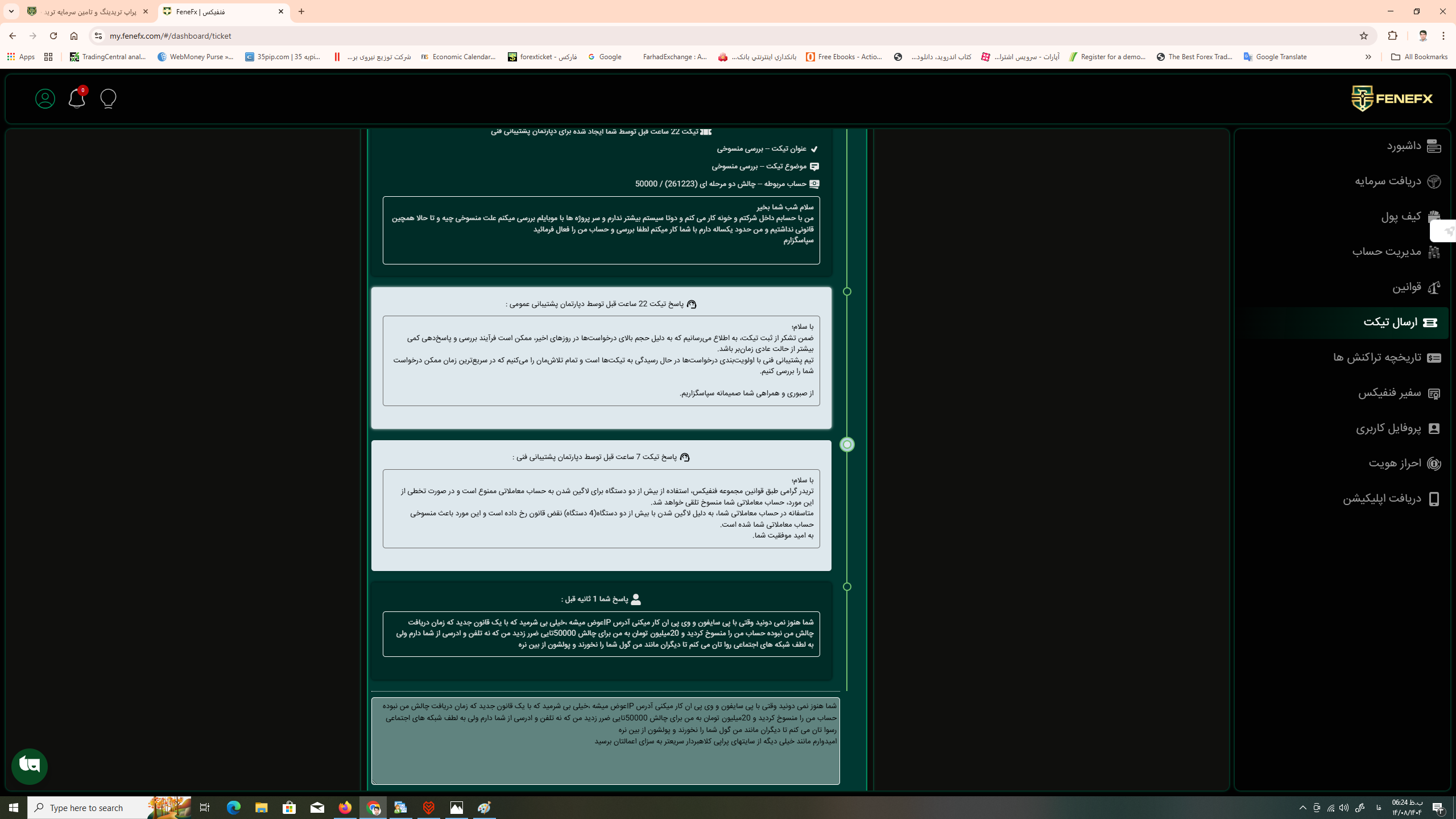Select ارسال تیکت in the sidebar

[1391, 322]
